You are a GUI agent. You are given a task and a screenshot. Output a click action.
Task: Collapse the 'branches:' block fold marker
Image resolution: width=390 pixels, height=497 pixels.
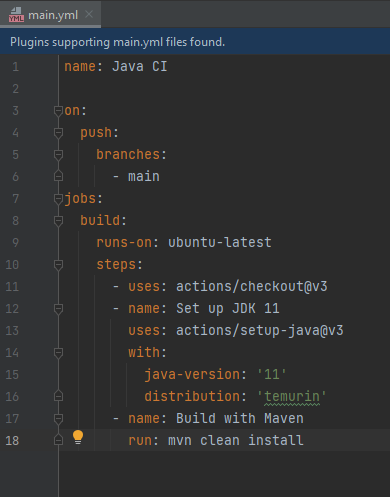coord(58,155)
